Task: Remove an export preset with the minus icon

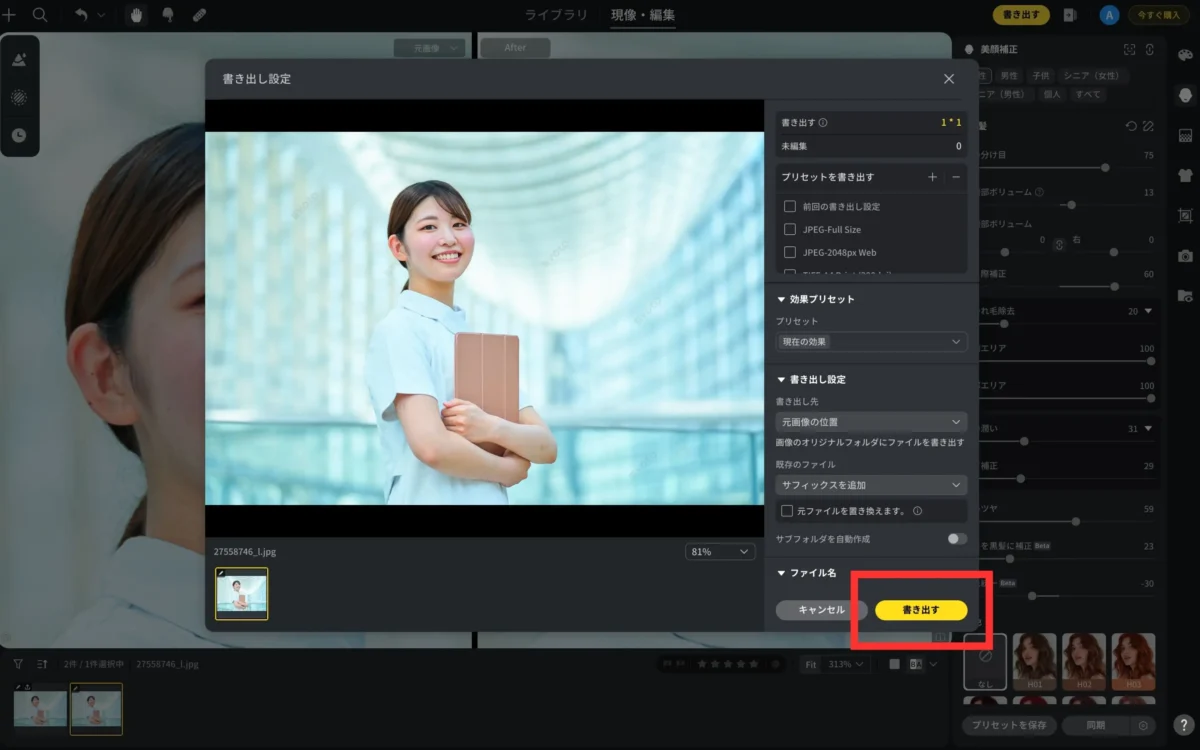Action: (x=956, y=177)
